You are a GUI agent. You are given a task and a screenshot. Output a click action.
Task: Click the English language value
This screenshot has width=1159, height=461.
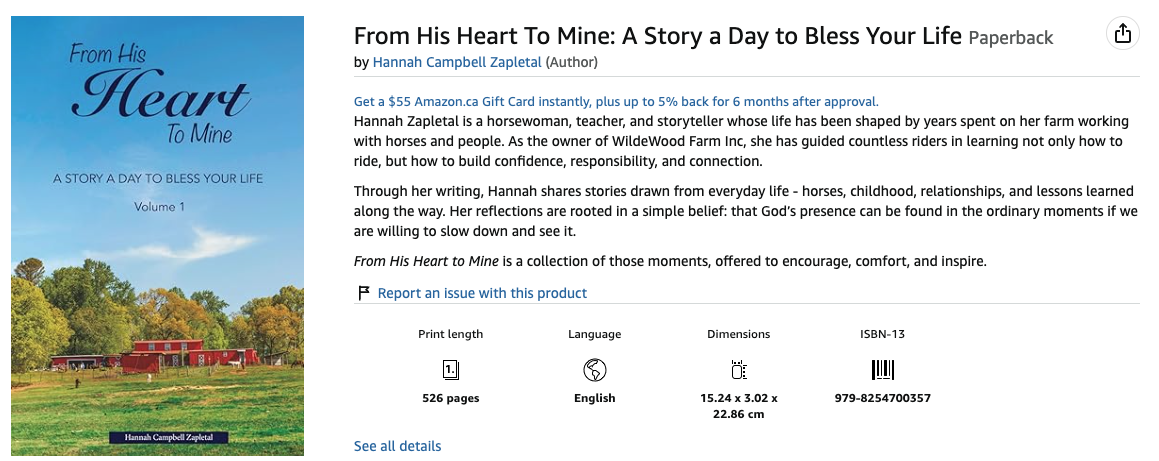594,398
